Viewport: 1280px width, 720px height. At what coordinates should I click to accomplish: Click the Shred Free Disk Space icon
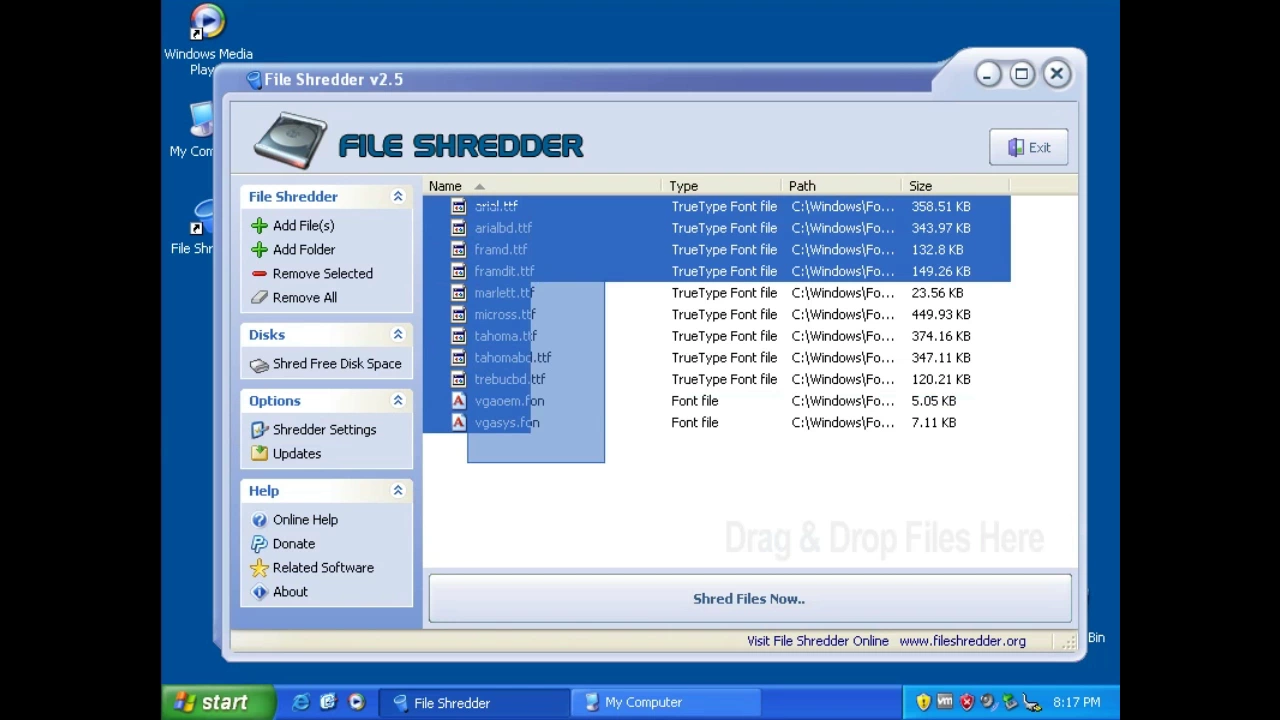[260, 365]
